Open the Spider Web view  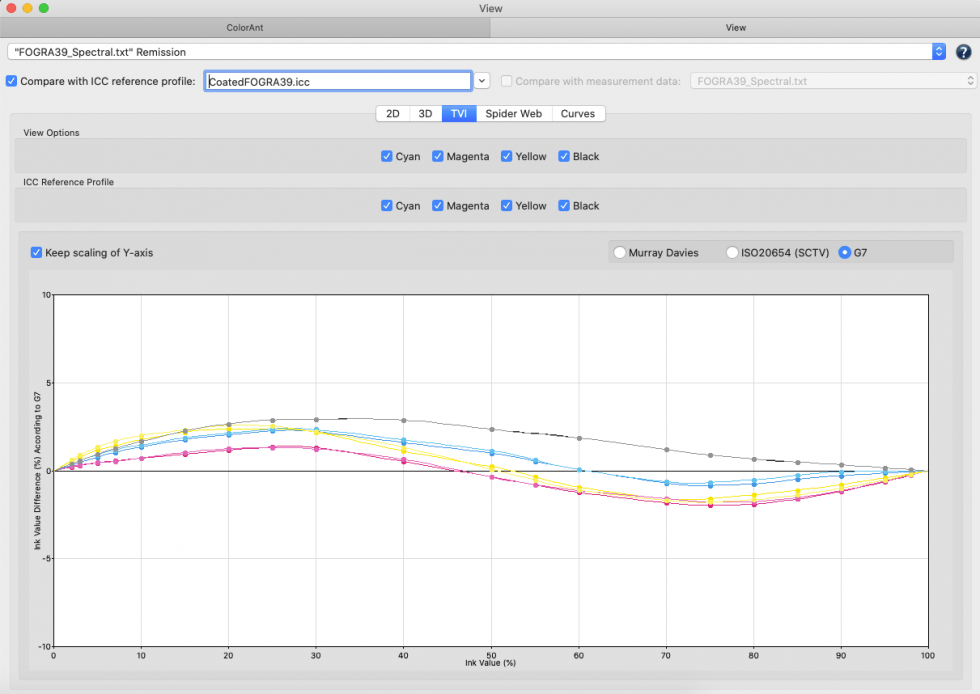(x=514, y=113)
